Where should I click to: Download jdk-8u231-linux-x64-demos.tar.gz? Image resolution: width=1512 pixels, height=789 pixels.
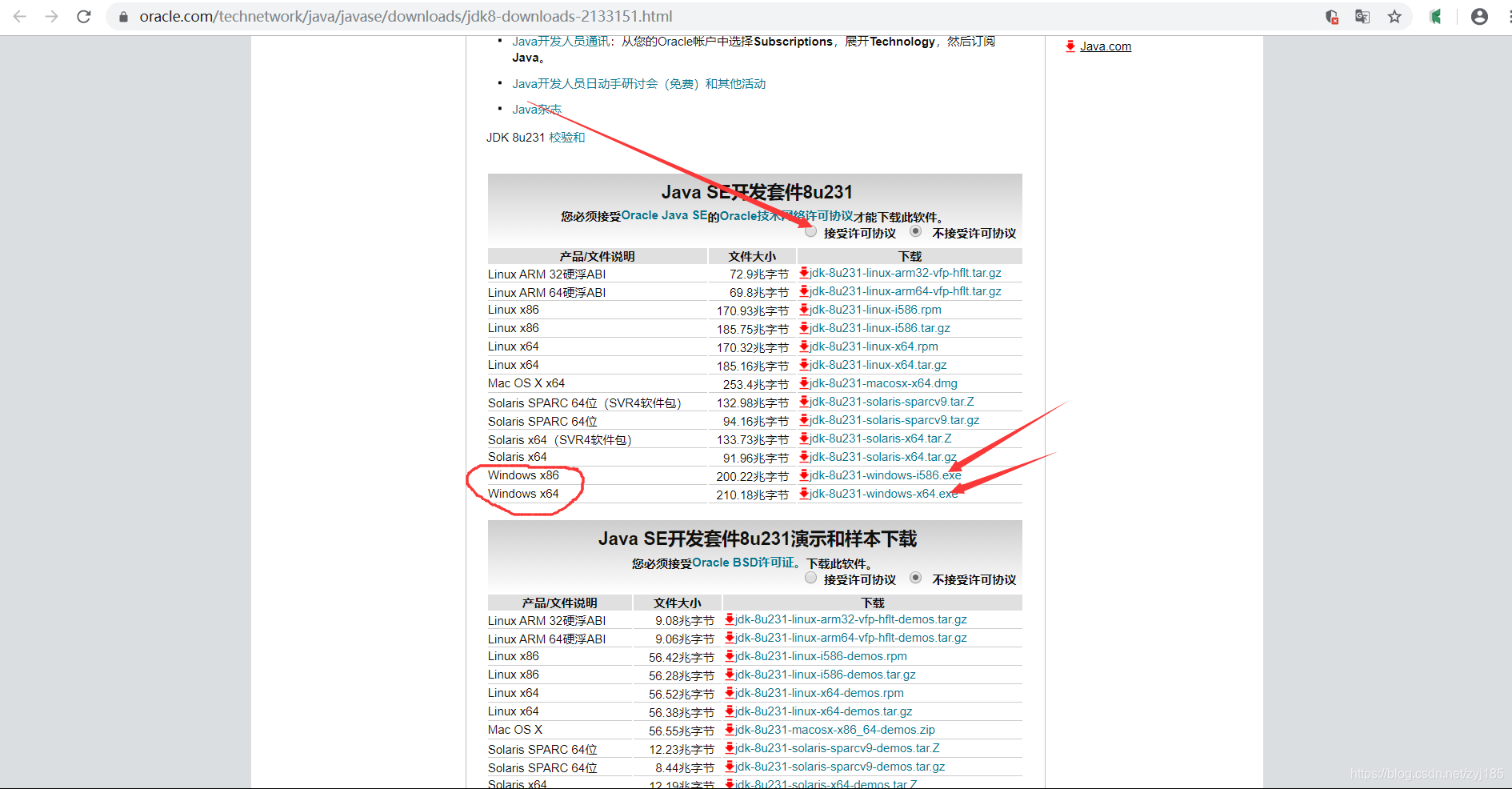tap(823, 711)
